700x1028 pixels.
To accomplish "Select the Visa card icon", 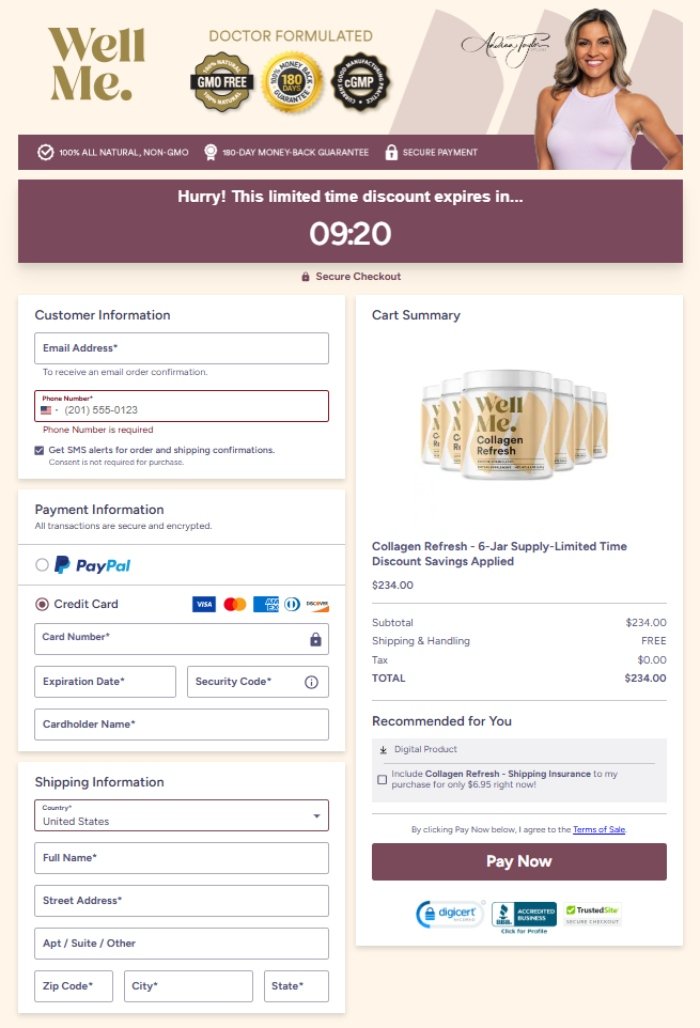I will click(204, 604).
